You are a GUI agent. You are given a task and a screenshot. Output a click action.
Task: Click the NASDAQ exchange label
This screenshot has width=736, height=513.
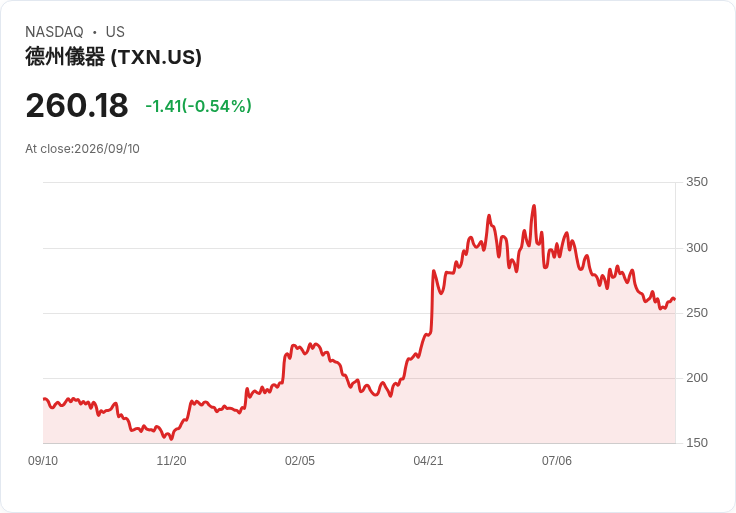[x=54, y=32]
